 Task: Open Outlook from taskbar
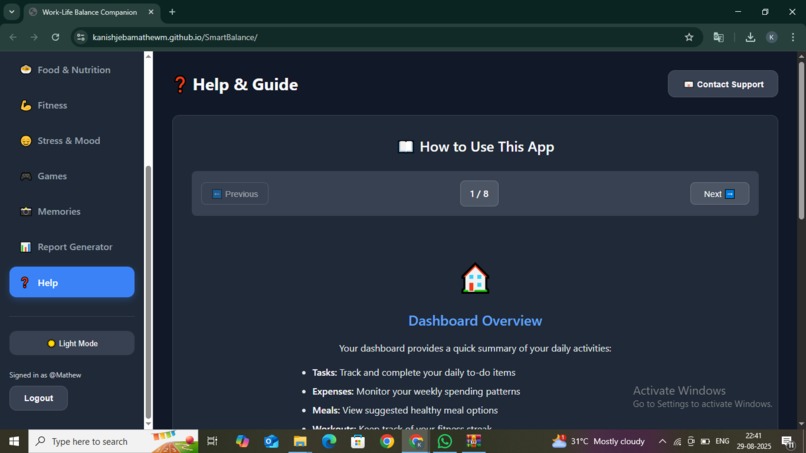click(x=271, y=441)
